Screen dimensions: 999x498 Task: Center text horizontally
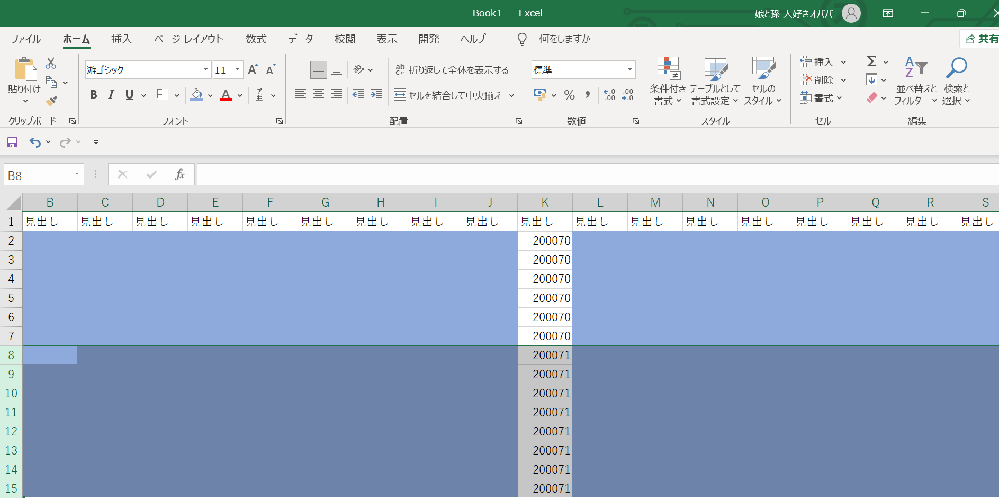pyautogui.click(x=319, y=94)
